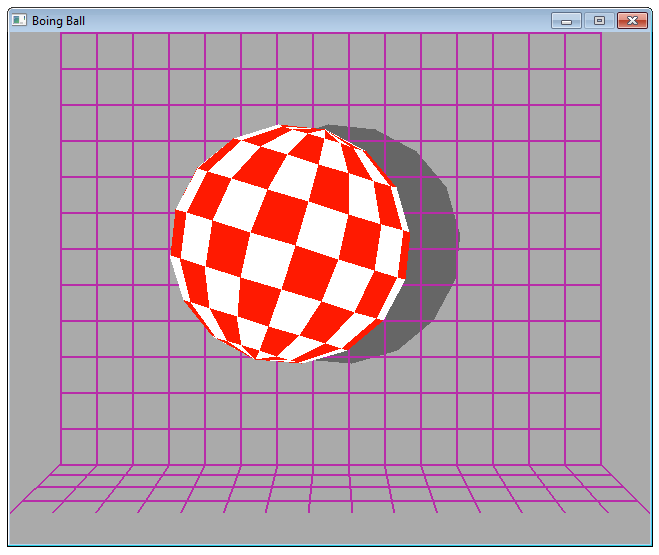Click the left edge of the checkered ball
Viewport: 659px width, 555px height.
174,244
